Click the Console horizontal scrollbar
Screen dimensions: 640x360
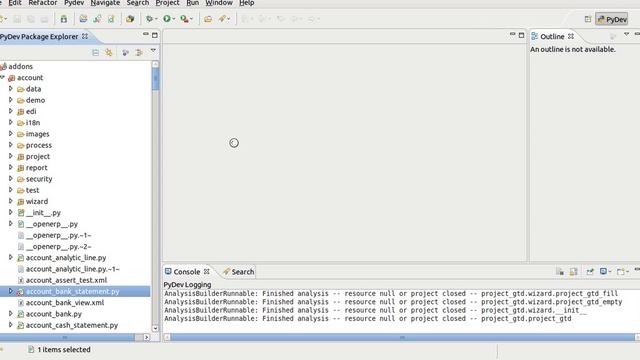(402, 337)
